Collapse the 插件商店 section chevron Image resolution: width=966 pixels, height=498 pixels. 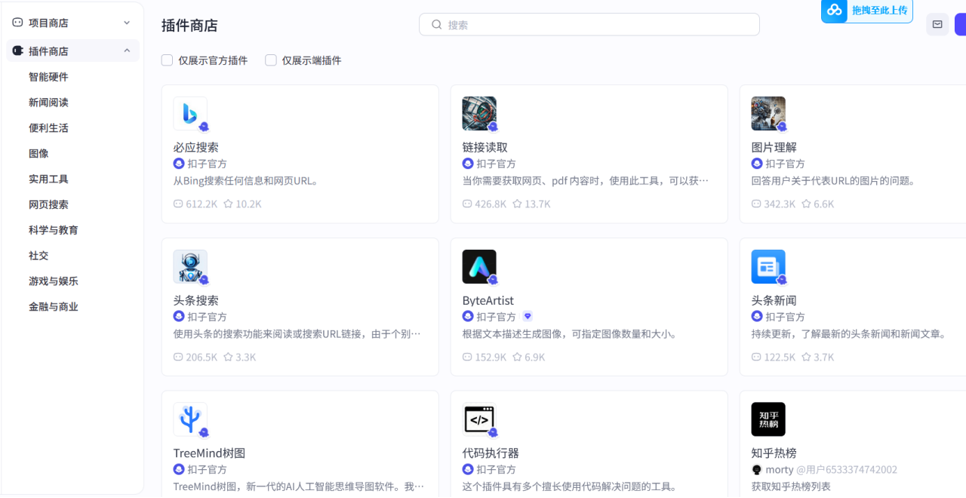pyautogui.click(x=127, y=51)
